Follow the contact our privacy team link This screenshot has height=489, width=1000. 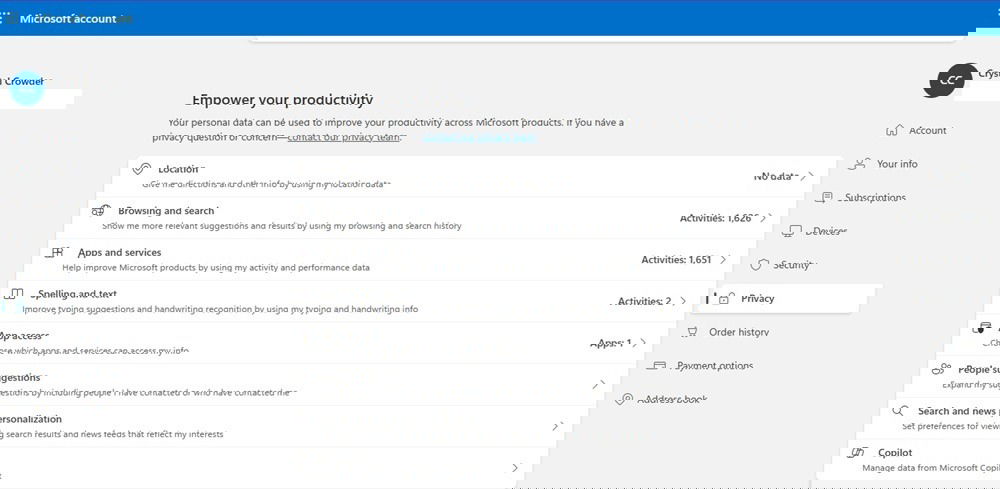343,137
